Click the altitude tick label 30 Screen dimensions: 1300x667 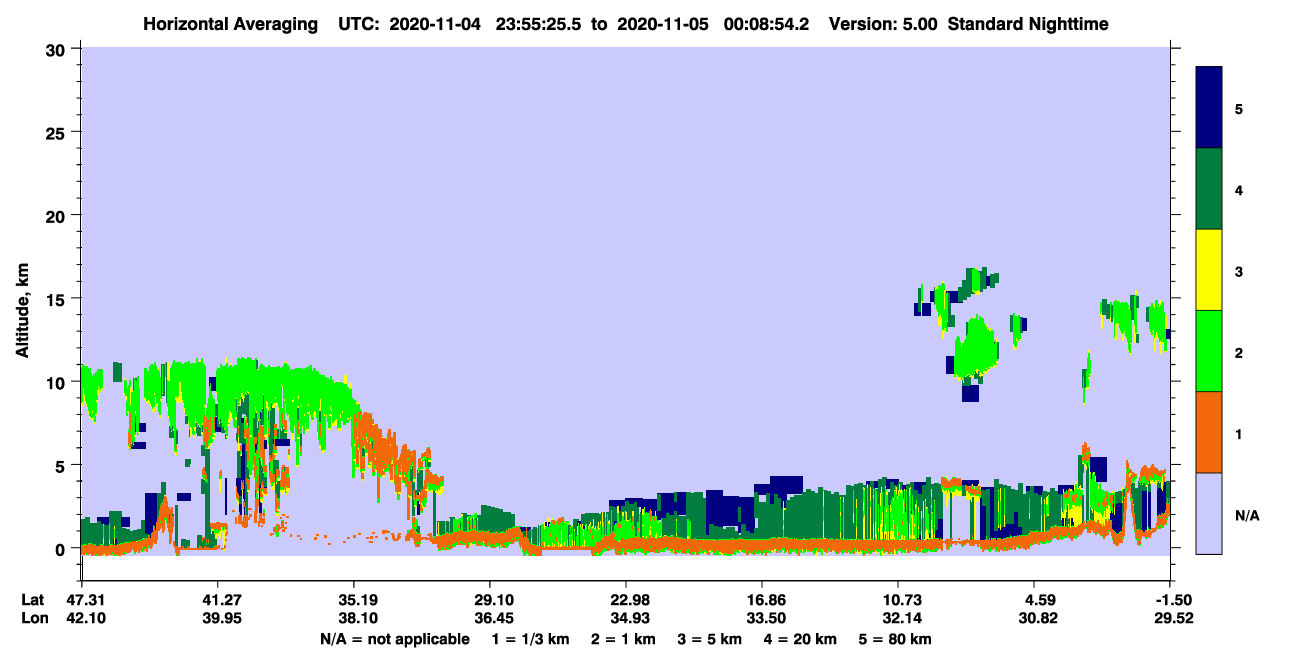pos(58,48)
